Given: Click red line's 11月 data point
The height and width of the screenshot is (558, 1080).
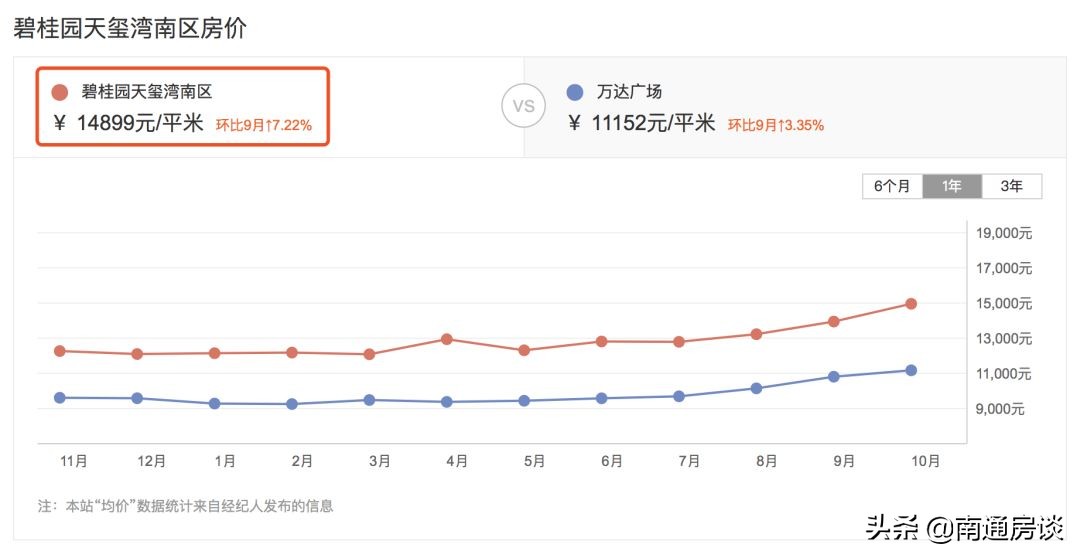Looking at the screenshot, I should 60,351.
